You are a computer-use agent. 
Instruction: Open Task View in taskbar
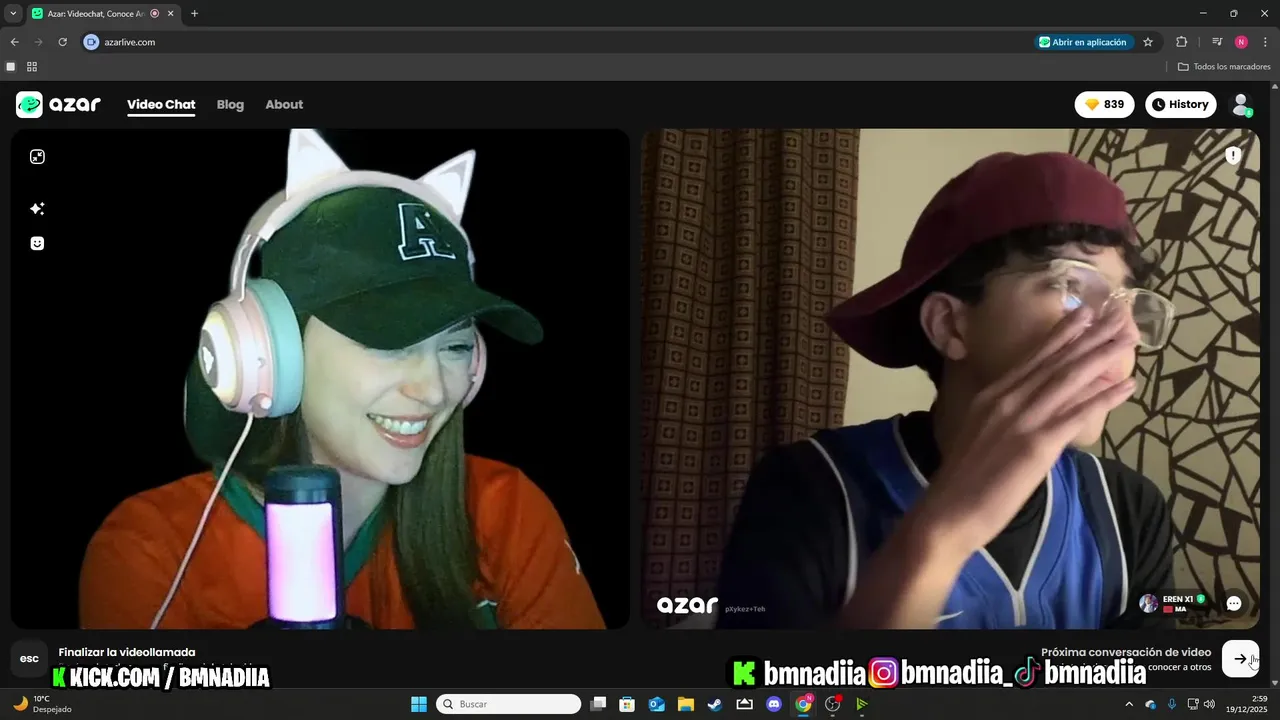pyautogui.click(x=598, y=704)
